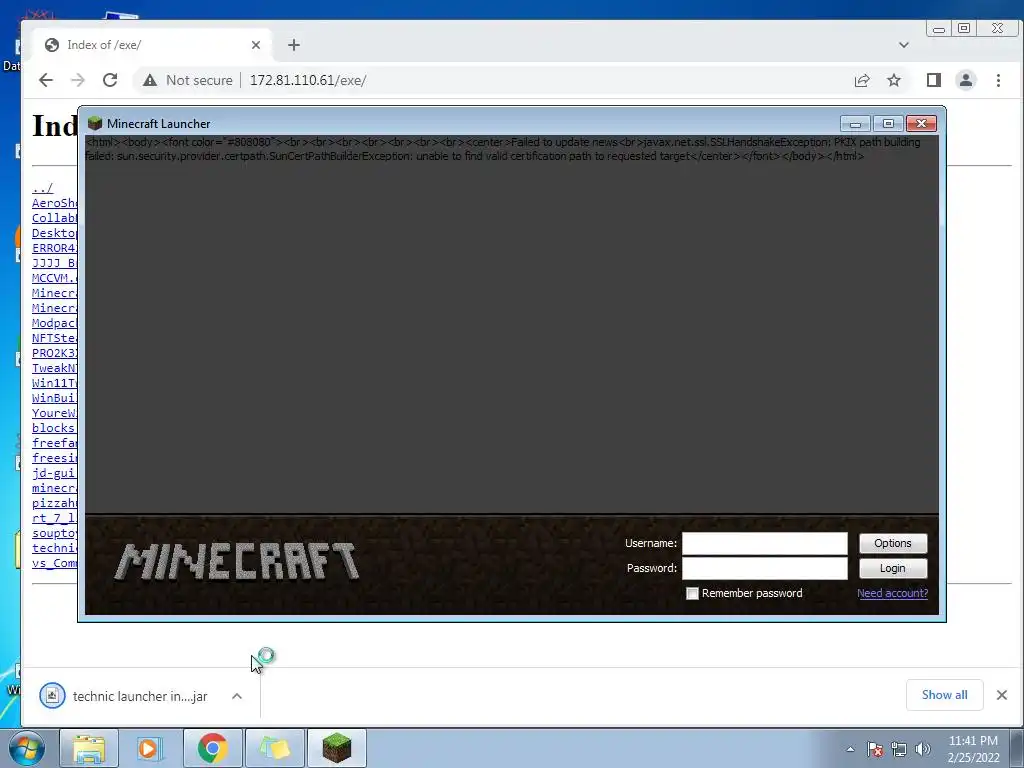
Task: Open the WinBui... file link
Action: click(54, 398)
